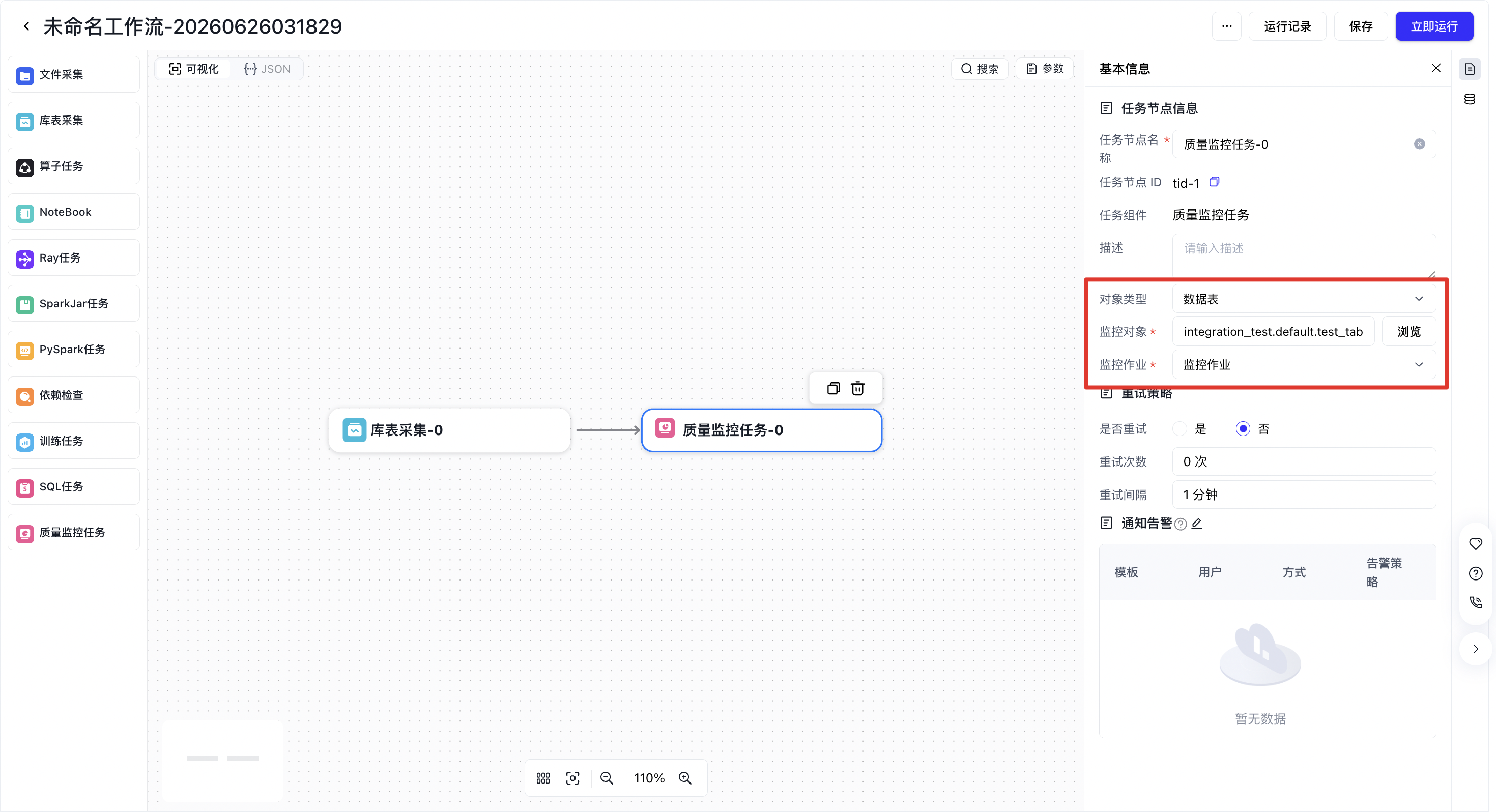Select the 库表采集-0 node on canvas
This screenshot has width=1496, height=812.
pos(449,430)
